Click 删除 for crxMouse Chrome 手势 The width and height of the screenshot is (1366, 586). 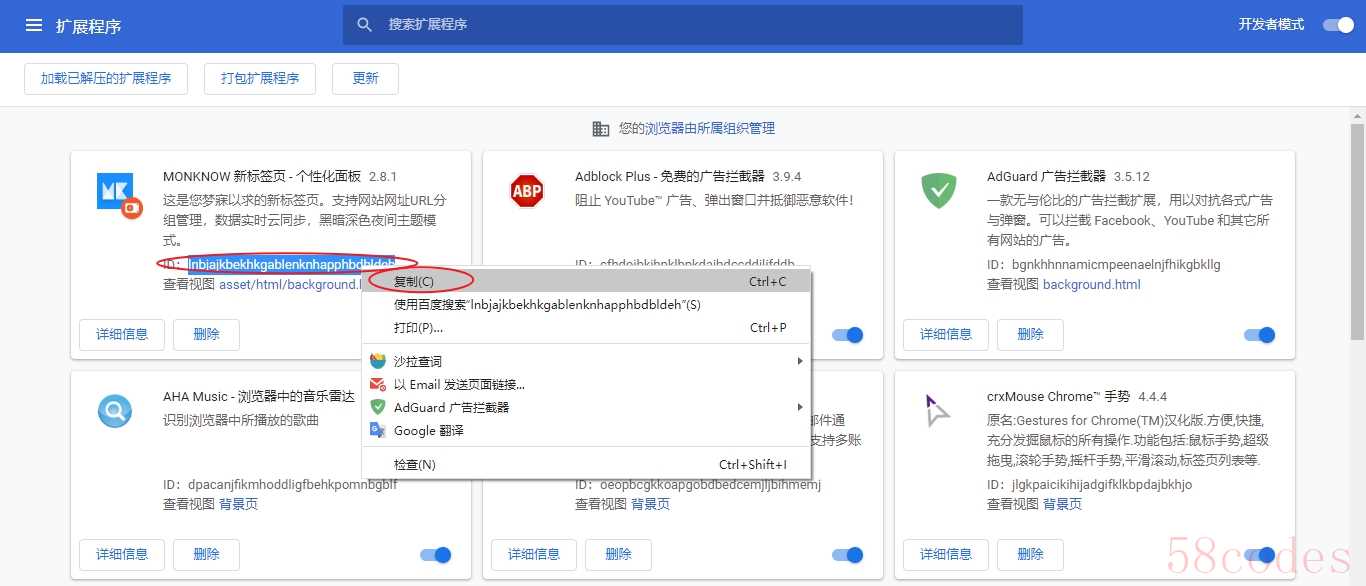click(x=1030, y=554)
